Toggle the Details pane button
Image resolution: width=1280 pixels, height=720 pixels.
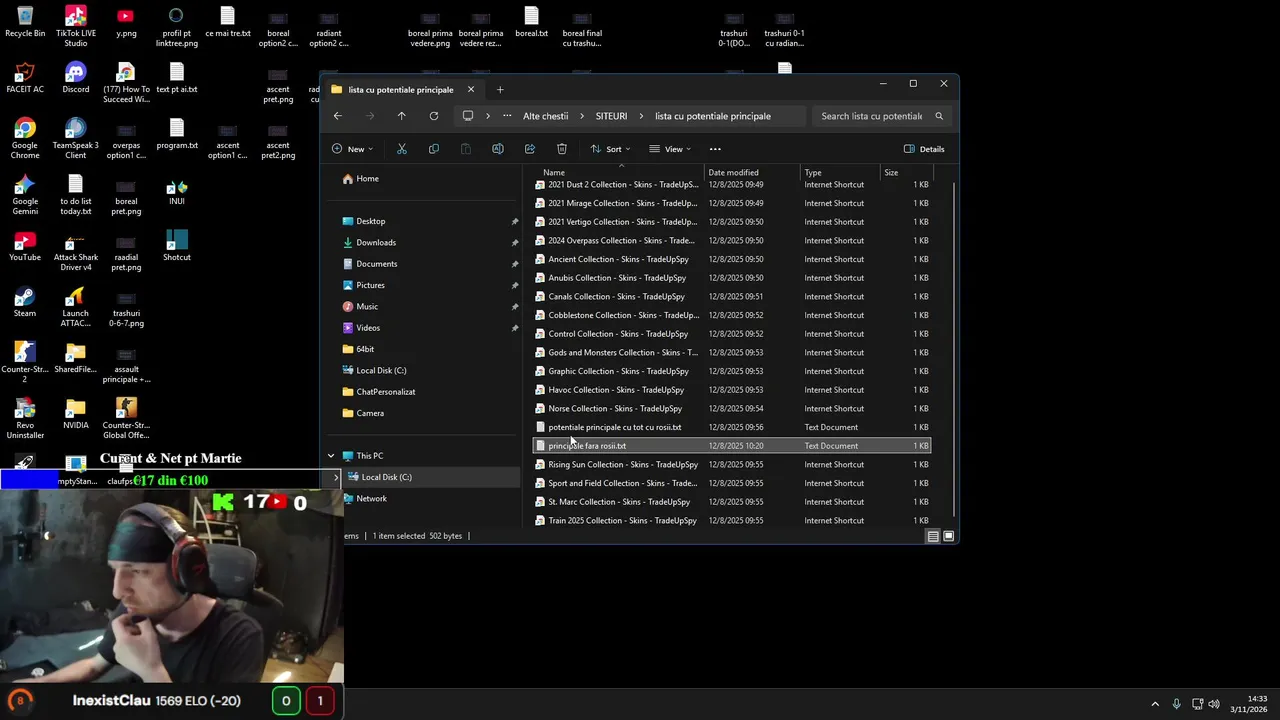click(924, 149)
